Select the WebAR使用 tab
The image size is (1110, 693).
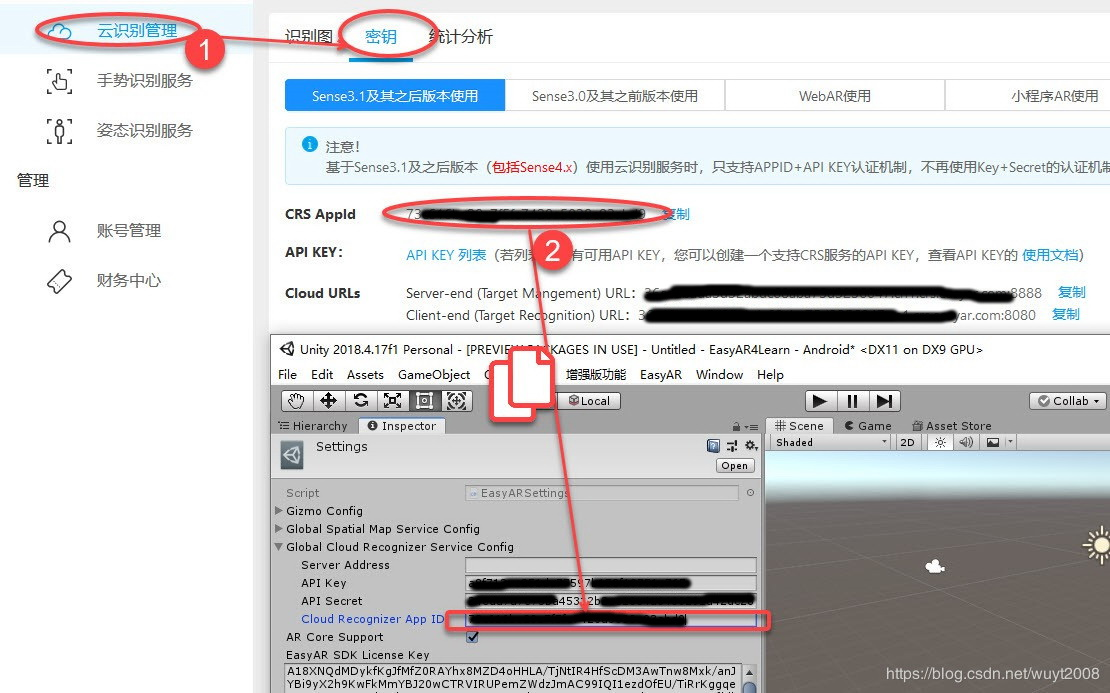pos(835,96)
